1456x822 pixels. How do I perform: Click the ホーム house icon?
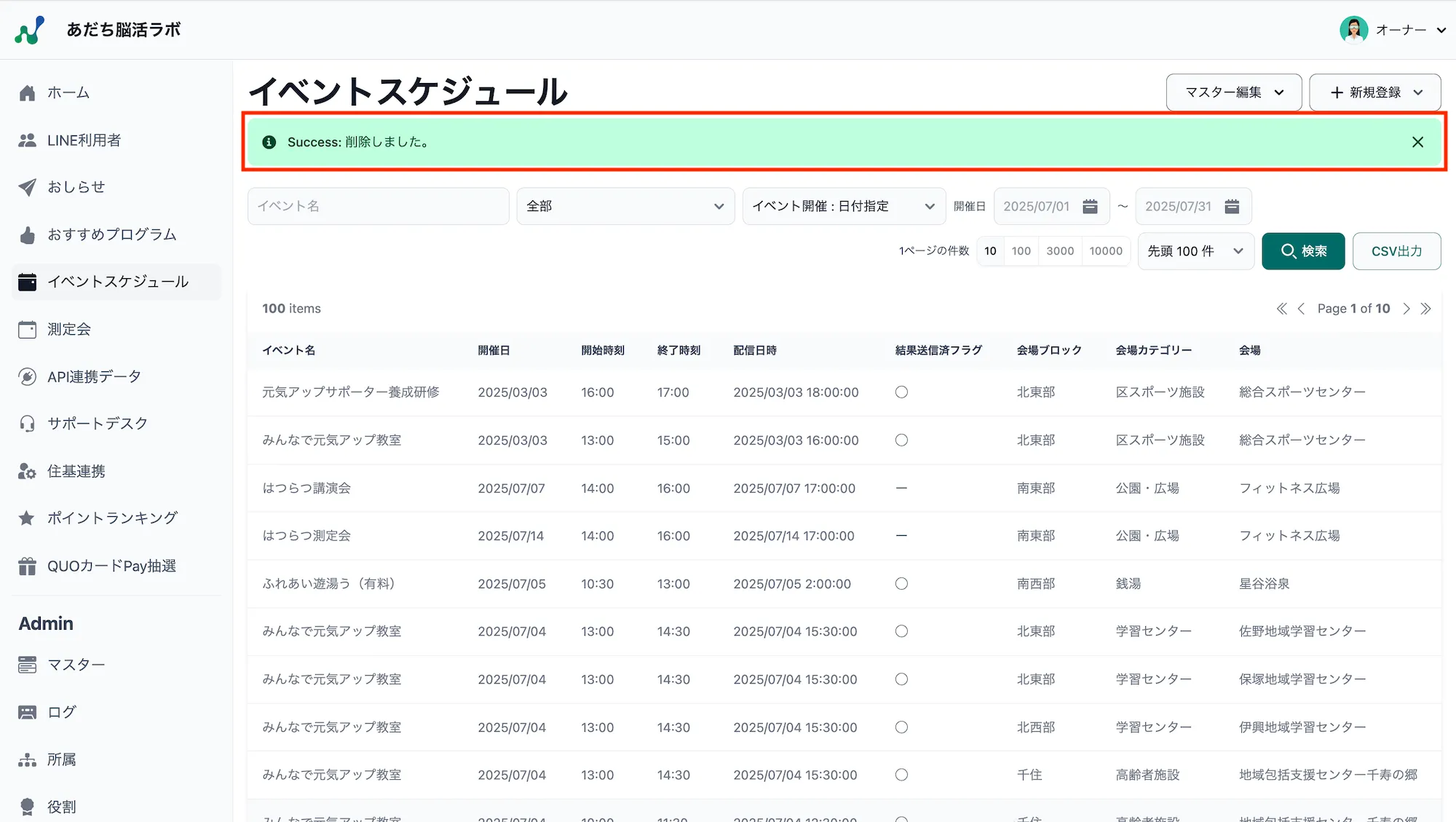[x=28, y=93]
